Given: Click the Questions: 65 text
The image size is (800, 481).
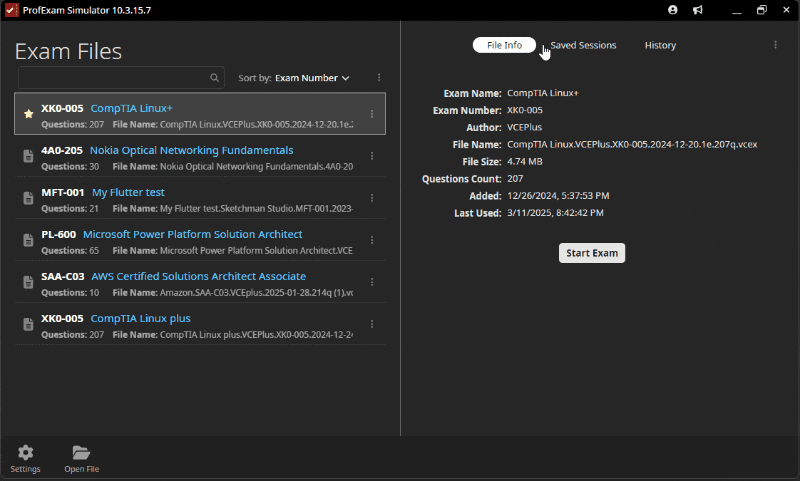Looking at the screenshot, I should [70, 250].
